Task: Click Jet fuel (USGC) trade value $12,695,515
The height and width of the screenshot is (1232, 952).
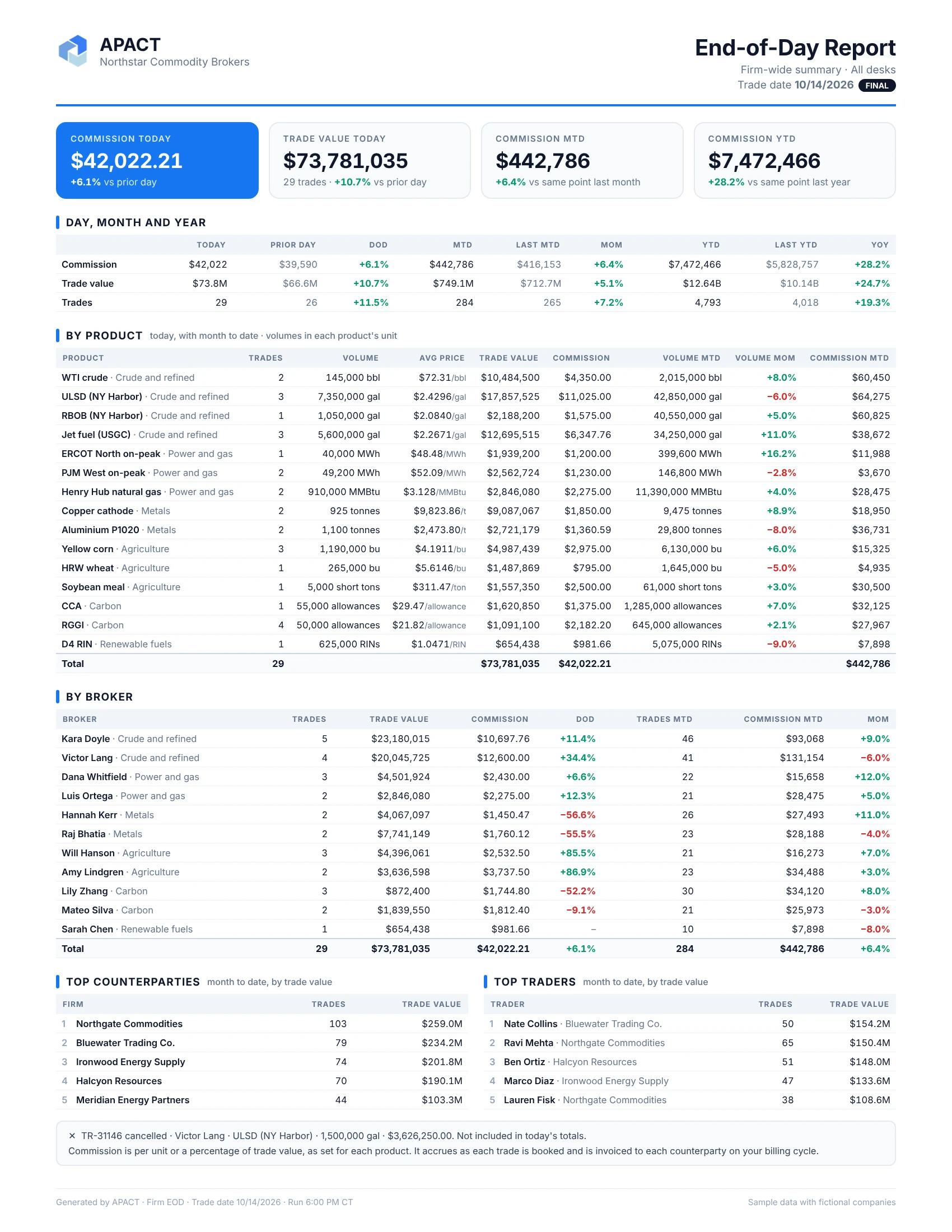Action: click(x=510, y=435)
